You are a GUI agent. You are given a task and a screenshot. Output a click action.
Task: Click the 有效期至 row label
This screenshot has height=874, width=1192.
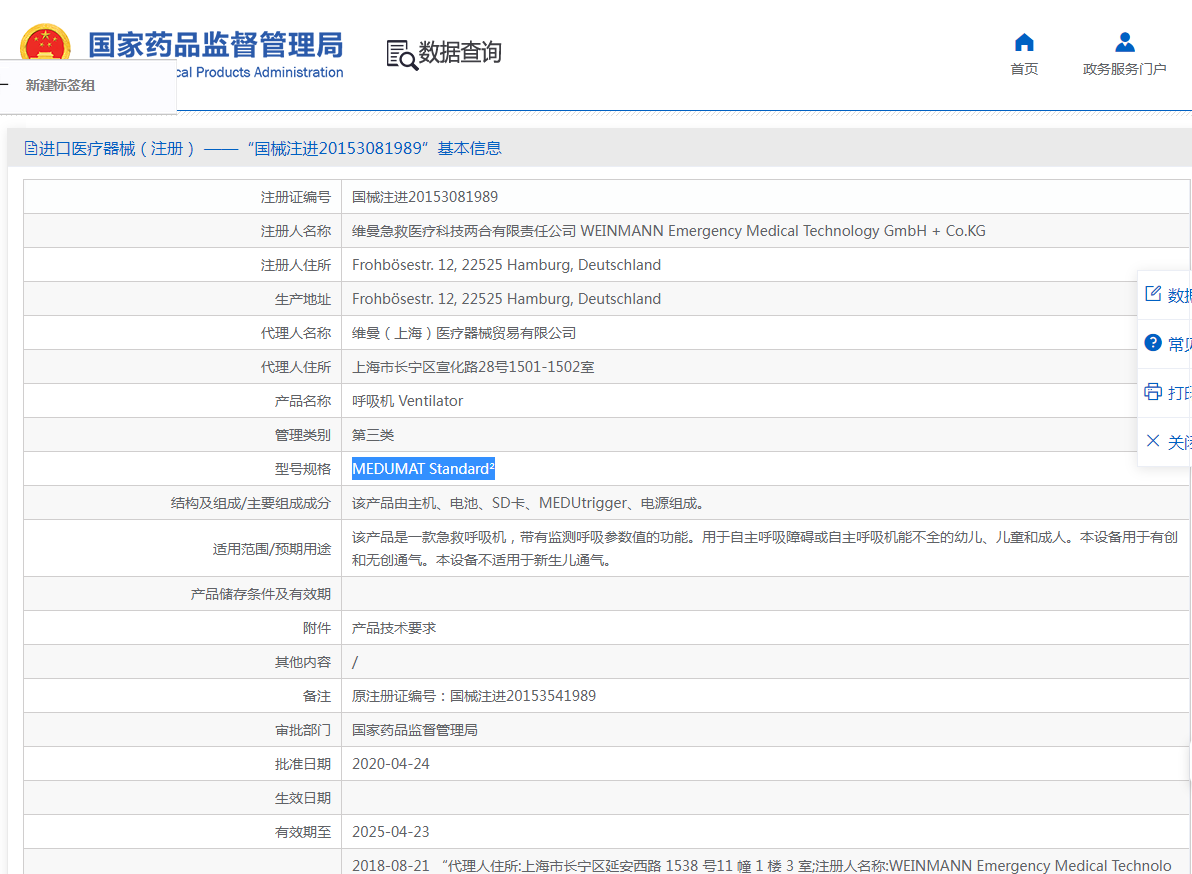point(303,832)
